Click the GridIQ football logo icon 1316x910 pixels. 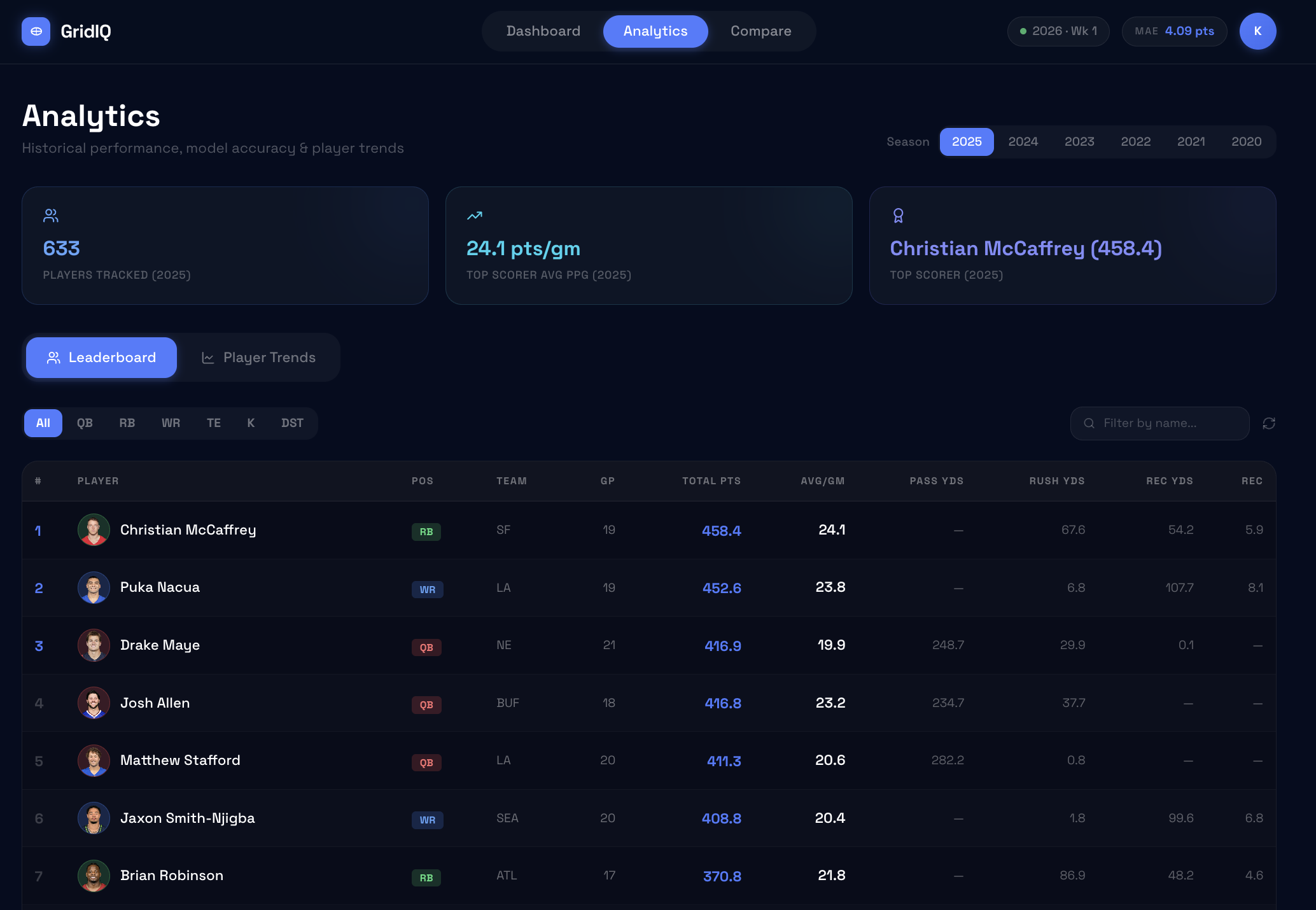click(36, 31)
